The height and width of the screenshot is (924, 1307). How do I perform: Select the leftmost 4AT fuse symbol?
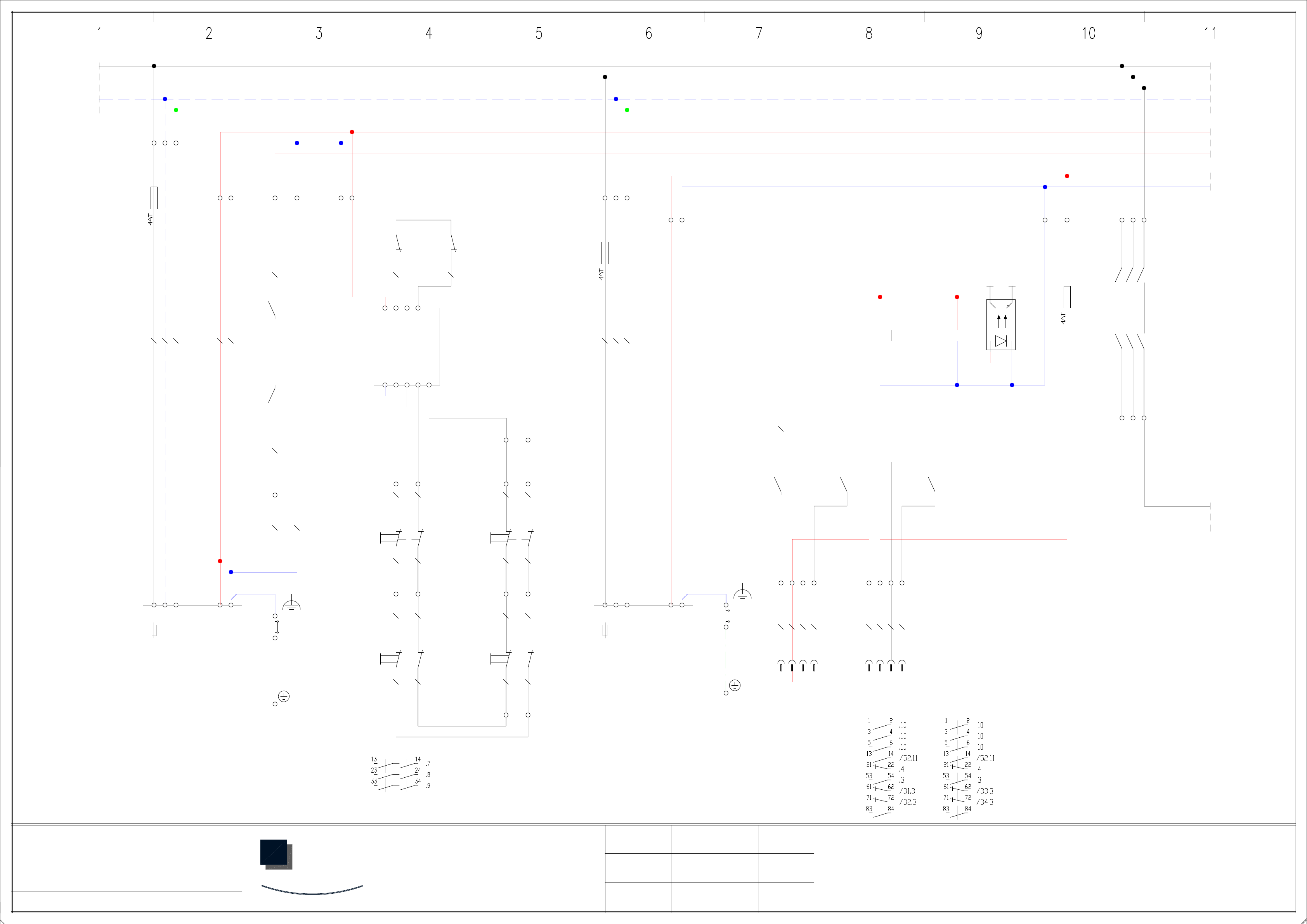pos(154,198)
